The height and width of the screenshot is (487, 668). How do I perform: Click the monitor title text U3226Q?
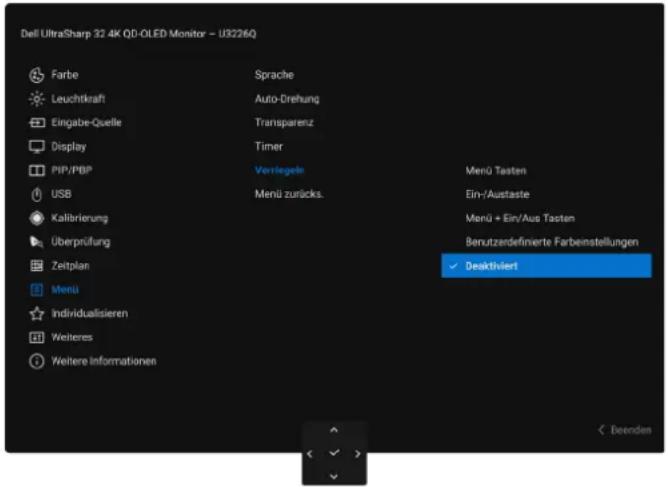(x=237, y=34)
